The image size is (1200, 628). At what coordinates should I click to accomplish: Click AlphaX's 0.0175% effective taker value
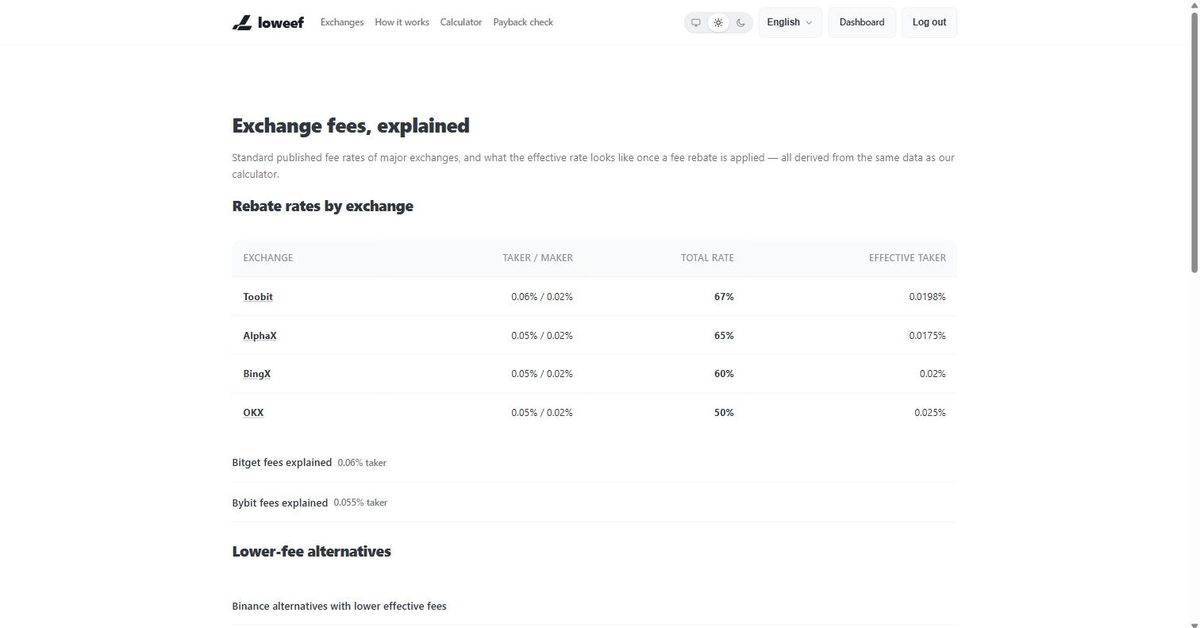tap(927, 336)
